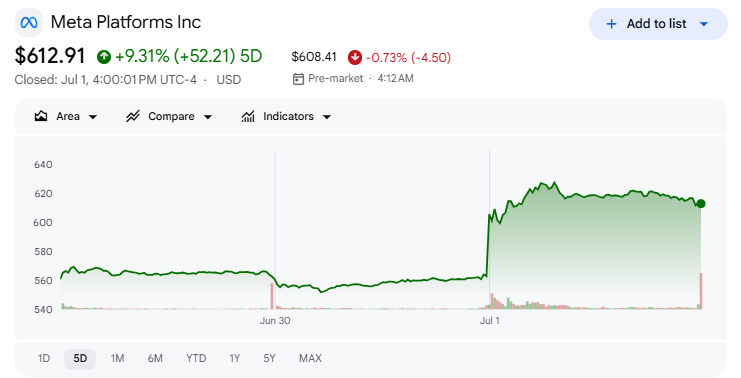Open the Area chart style dropdown
This screenshot has width=741, height=378.
[66, 116]
